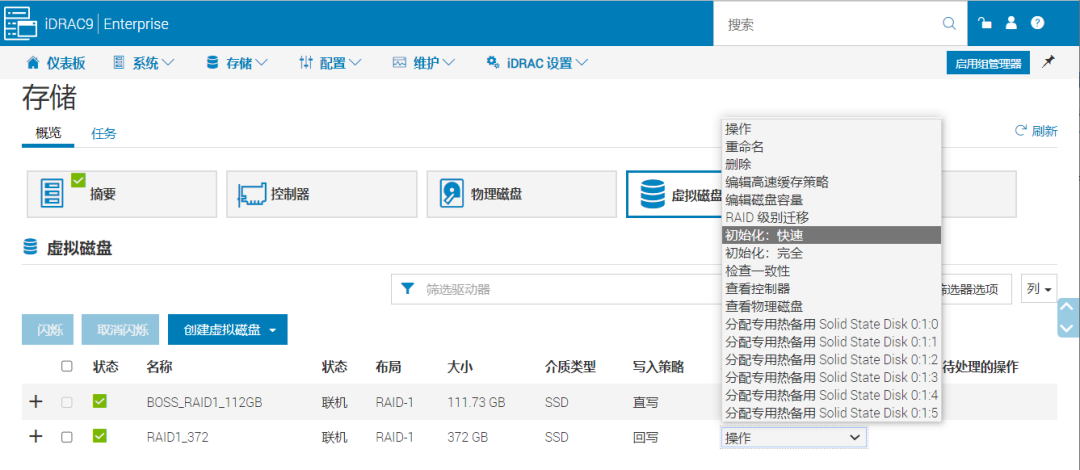Image resolution: width=1080 pixels, height=470 pixels.
Task: Click the search magnifier icon
Action: pos(949,23)
